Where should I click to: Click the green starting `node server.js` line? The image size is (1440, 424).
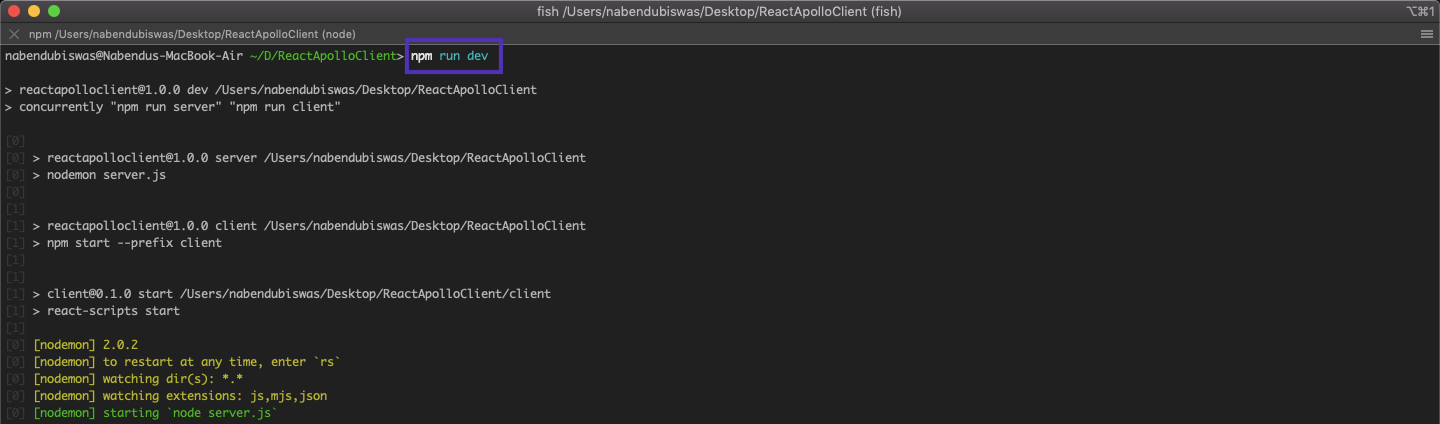pos(155,413)
